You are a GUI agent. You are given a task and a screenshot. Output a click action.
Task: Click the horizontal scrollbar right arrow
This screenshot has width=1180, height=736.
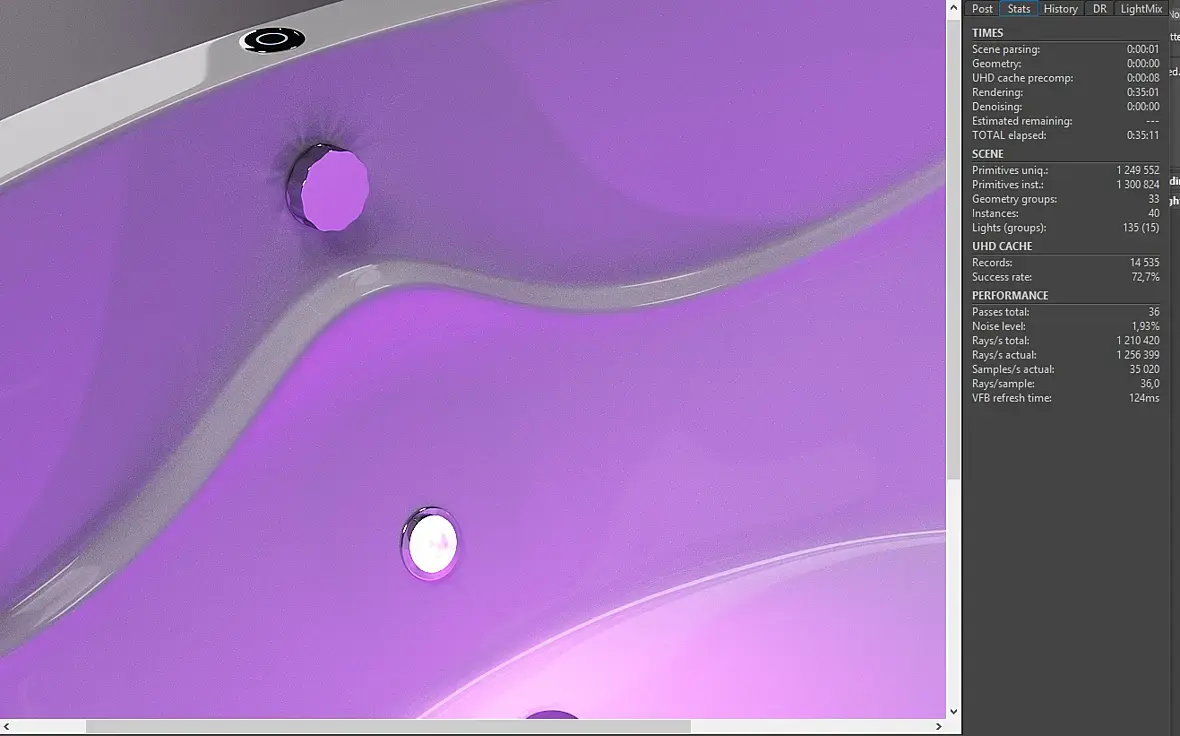click(x=938, y=726)
